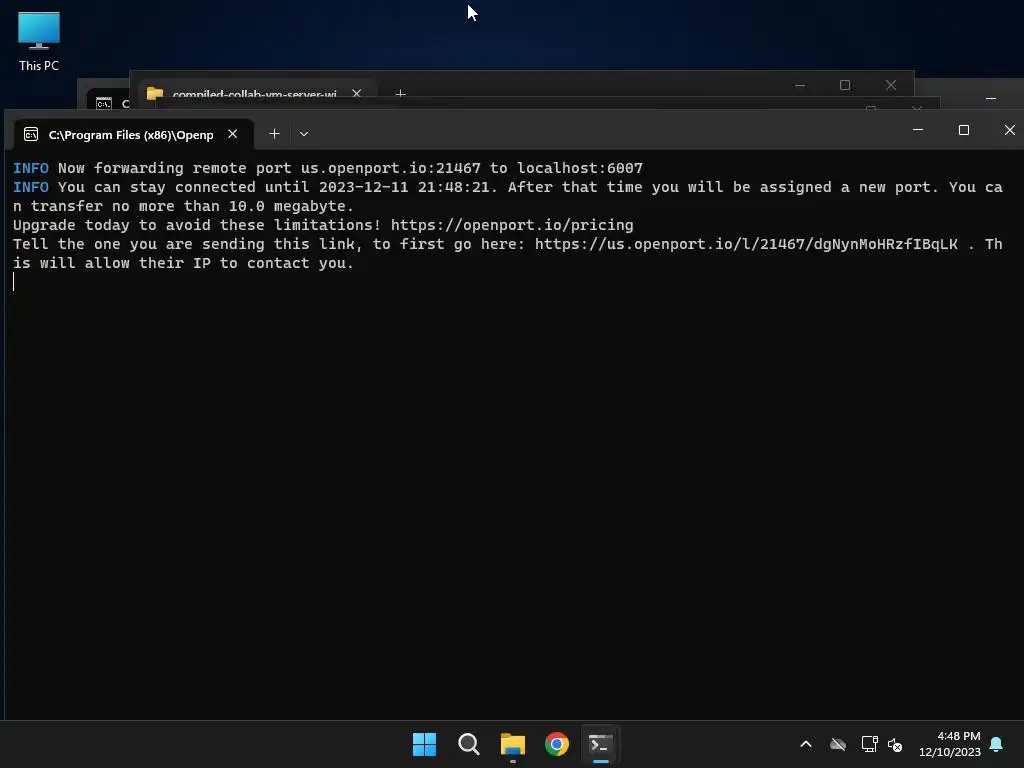Click the localhost:6007 text
Screen dimensions: 1024x768
[x=580, y=168]
